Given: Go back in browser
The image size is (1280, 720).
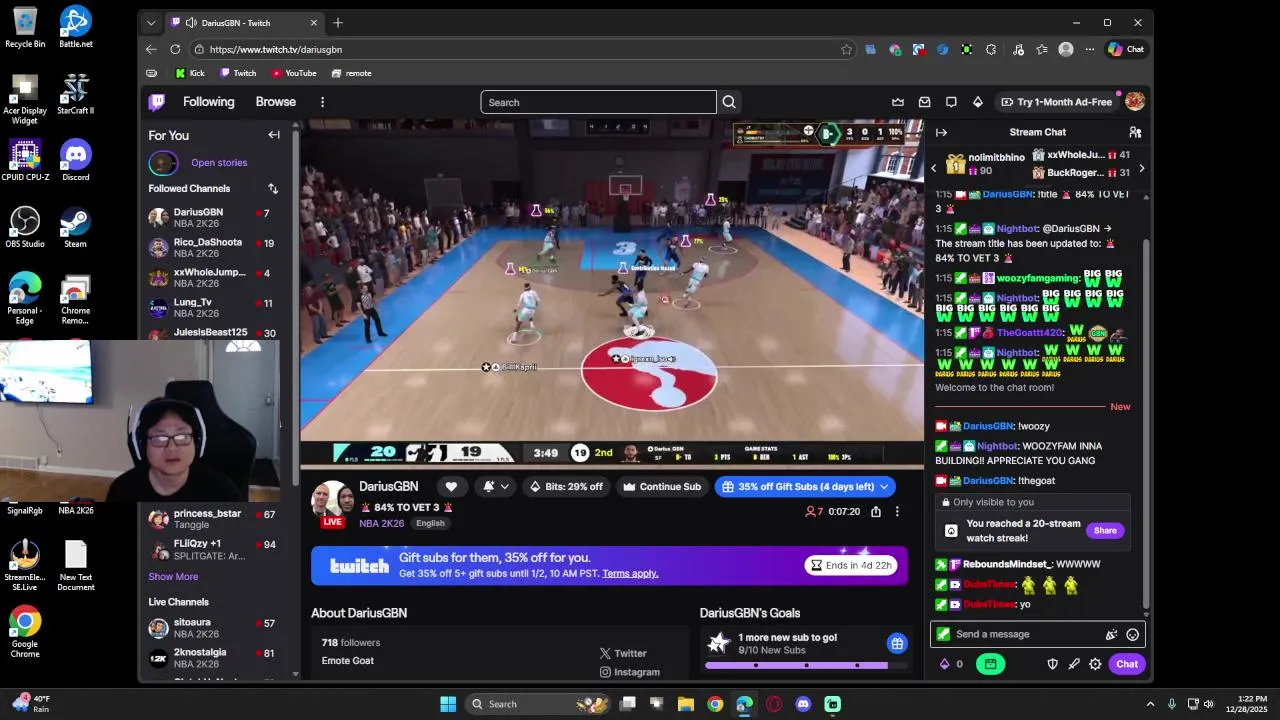Looking at the screenshot, I should [151, 49].
